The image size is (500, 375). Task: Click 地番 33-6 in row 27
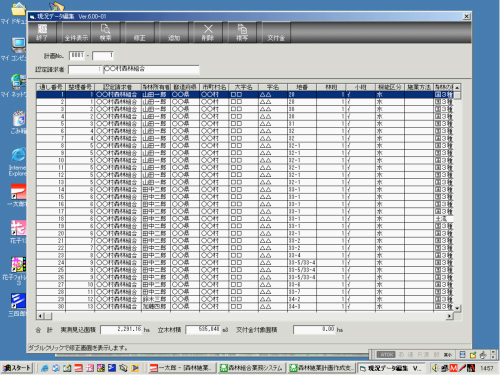tap(302, 285)
